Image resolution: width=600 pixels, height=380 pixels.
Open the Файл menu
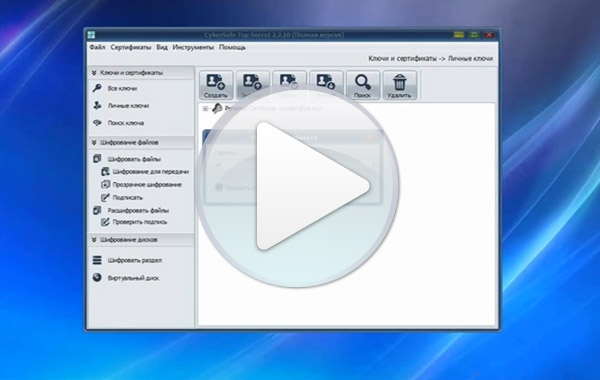tap(97, 47)
